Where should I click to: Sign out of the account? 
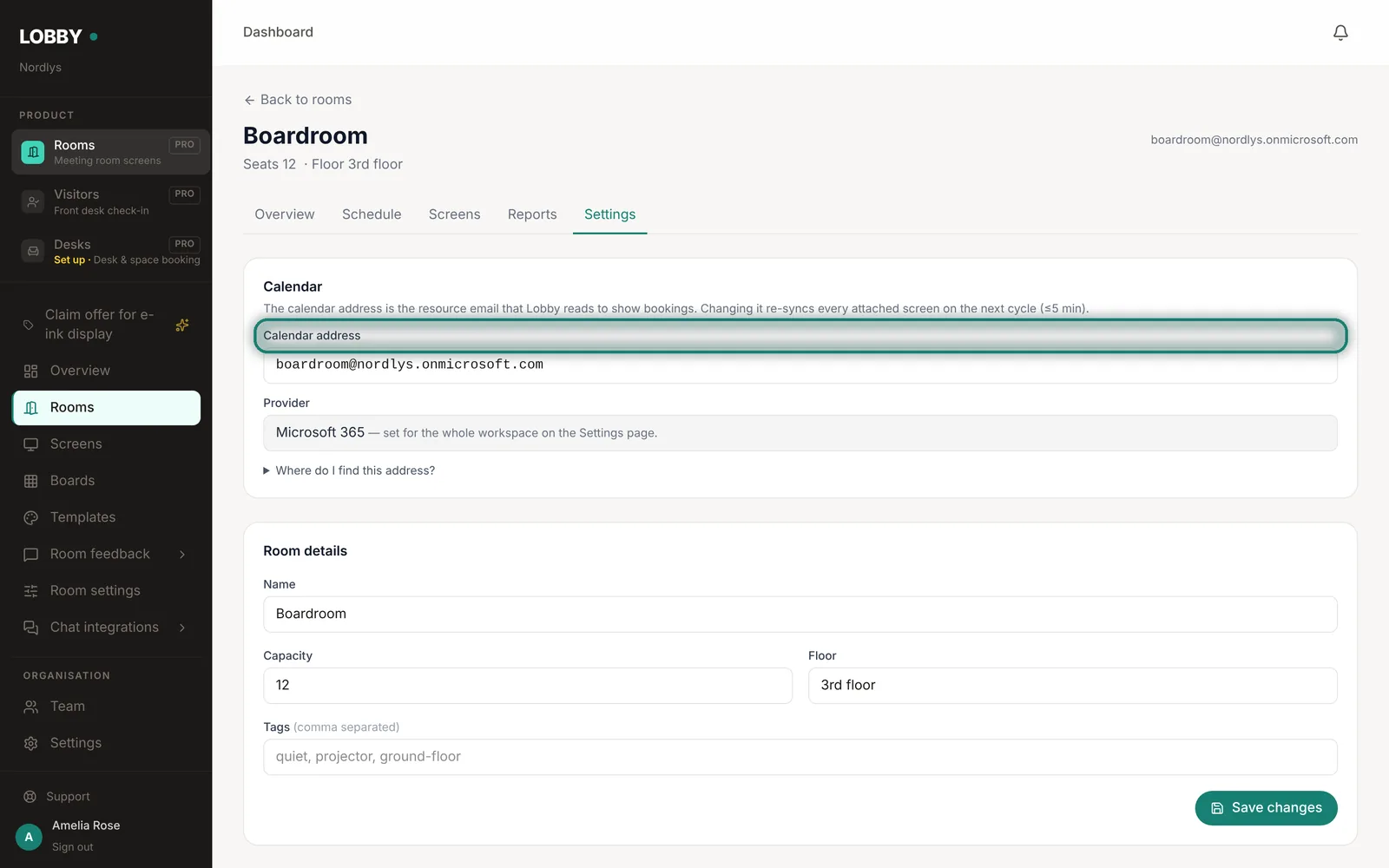[72, 847]
